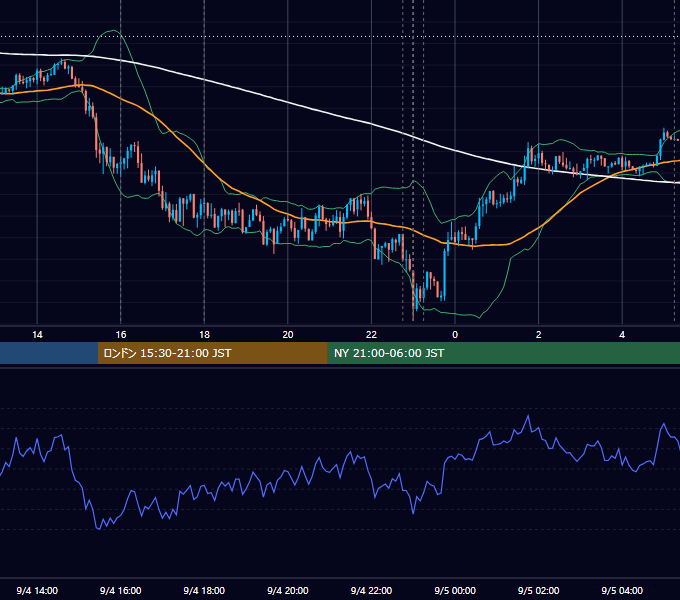Click the blue session bar before London
Viewport: 680px width, 600px height.
(x=49, y=353)
